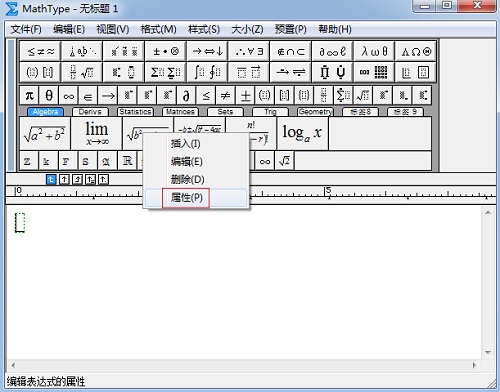This screenshot has height=392, width=500.
Task: Insert the right arrow symbol in the small bar
Action: tap(108, 96)
